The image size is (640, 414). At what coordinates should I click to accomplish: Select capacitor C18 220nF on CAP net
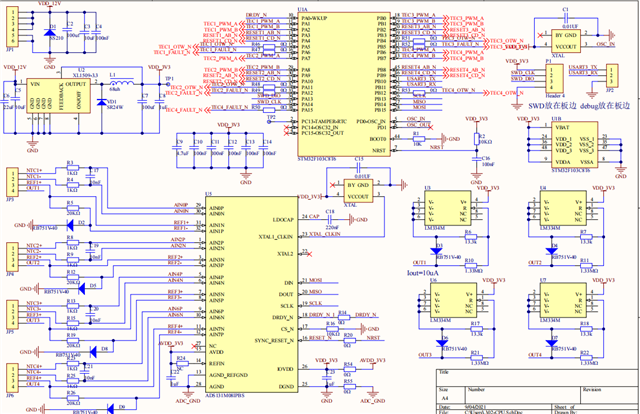point(329,219)
